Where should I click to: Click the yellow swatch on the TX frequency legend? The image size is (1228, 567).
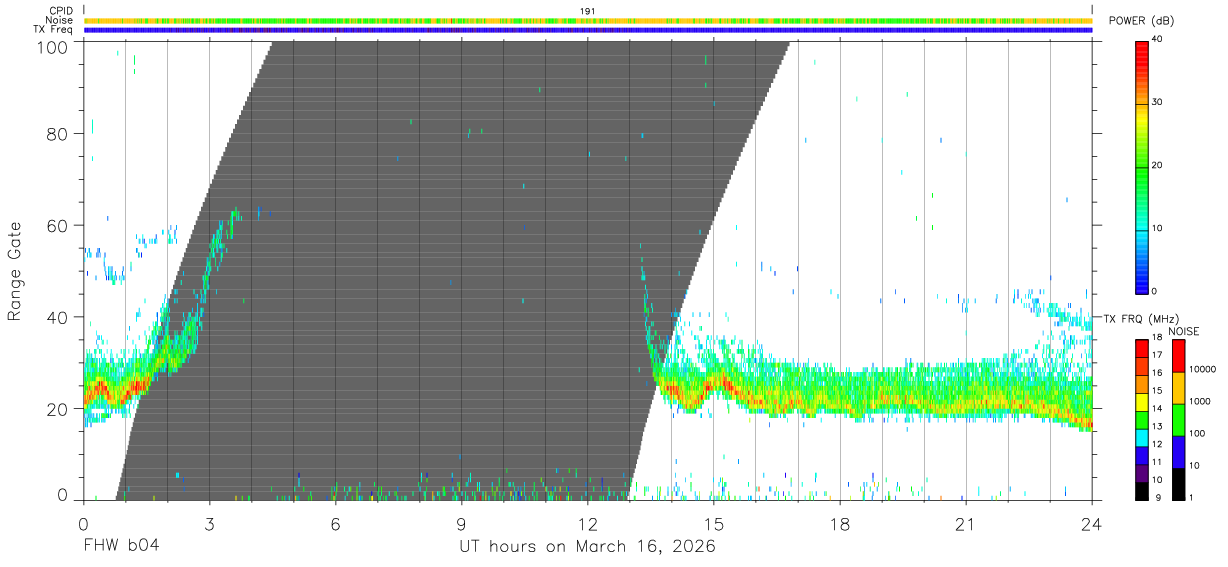point(1142,400)
